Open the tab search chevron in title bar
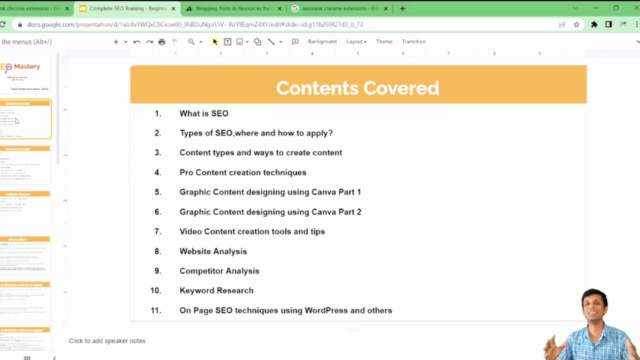This screenshot has width=640, height=360. coord(575,8)
